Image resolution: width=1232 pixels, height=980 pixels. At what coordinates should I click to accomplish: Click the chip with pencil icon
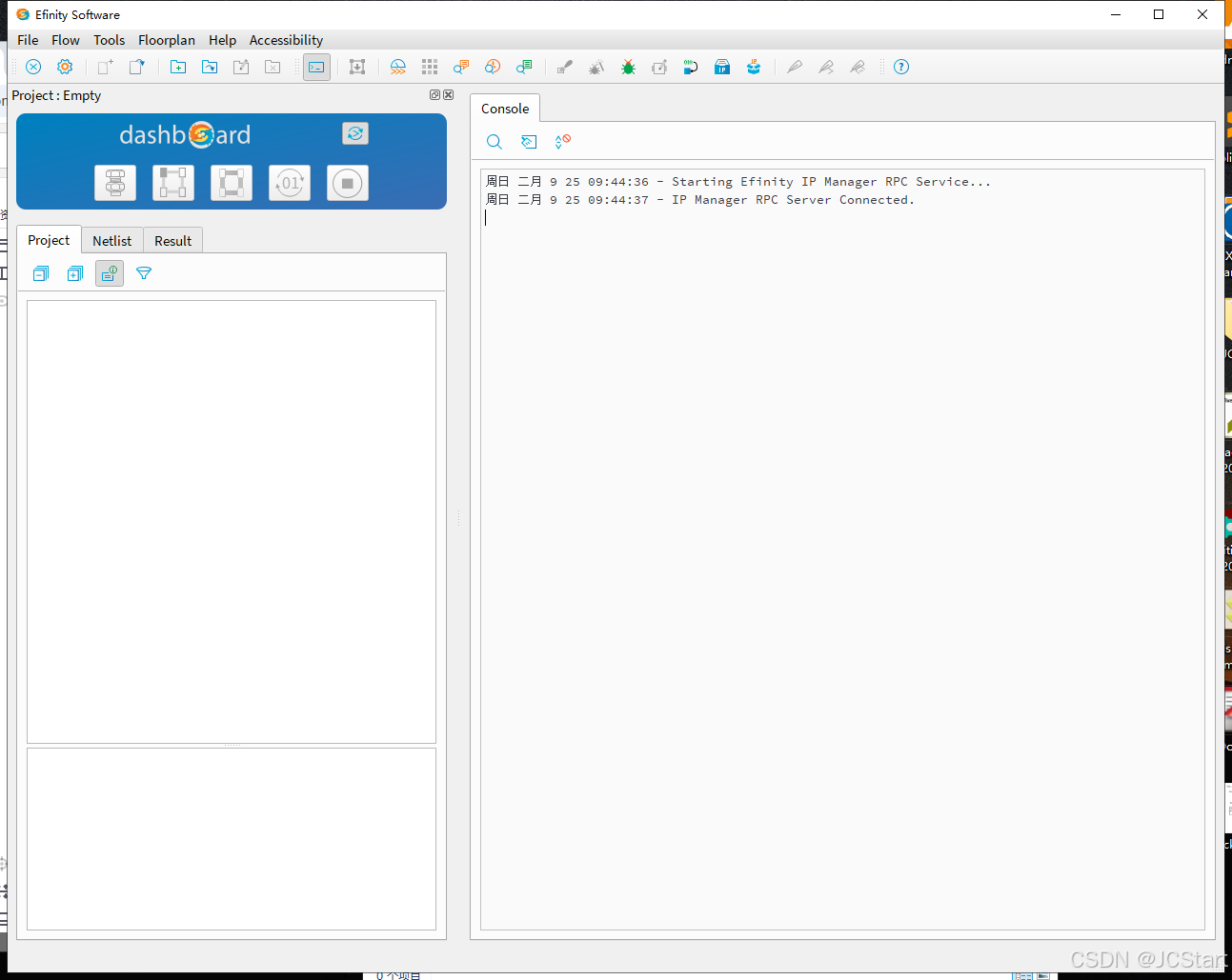click(659, 67)
